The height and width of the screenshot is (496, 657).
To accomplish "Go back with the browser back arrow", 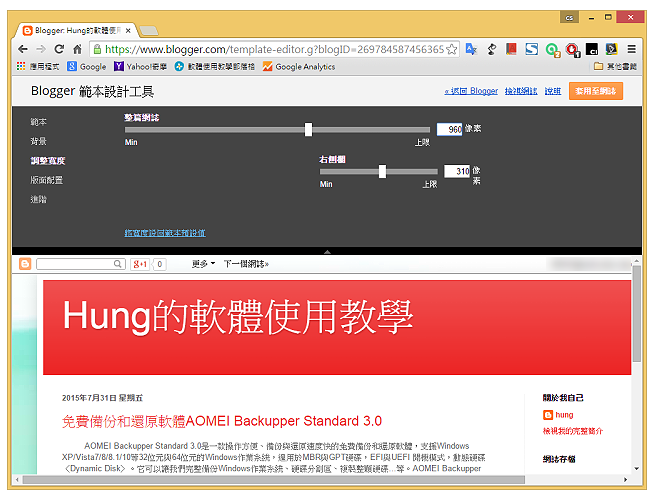I will (x=23, y=49).
